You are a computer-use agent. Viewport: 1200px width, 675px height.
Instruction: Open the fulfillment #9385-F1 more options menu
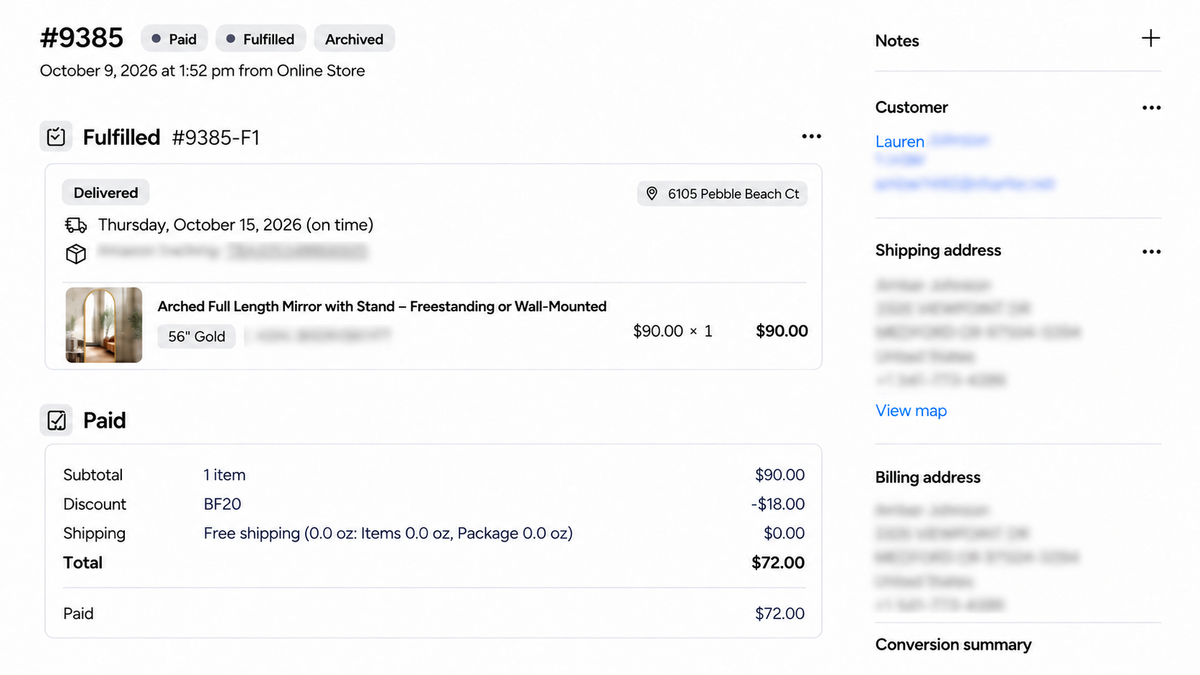[x=811, y=137]
